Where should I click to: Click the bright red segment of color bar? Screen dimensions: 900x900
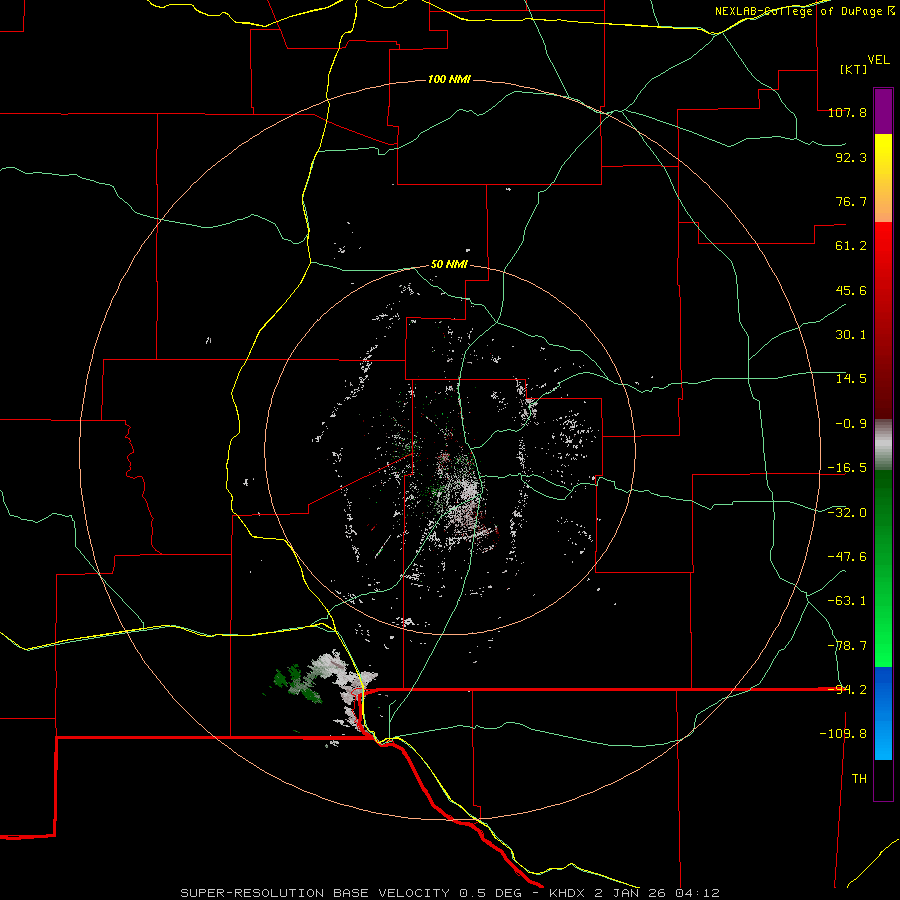click(883, 264)
